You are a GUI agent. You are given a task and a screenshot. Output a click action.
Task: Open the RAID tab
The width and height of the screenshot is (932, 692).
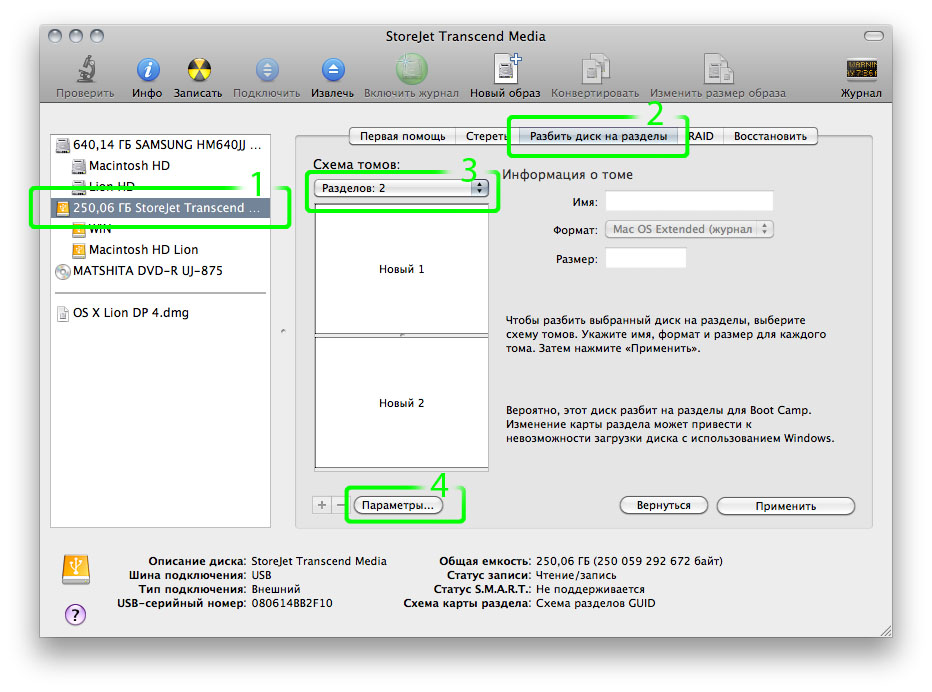pyautogui.click(x=700, y=136)
